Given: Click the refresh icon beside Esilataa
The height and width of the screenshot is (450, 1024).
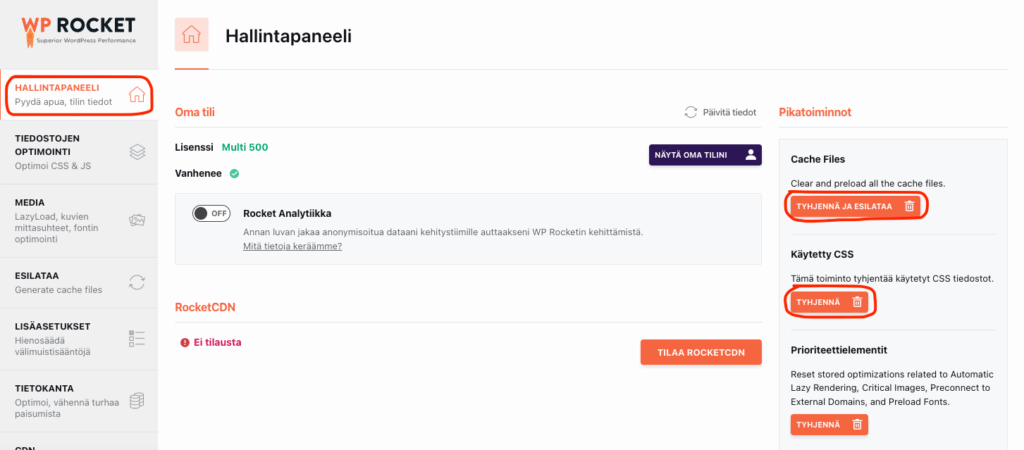Looking at the screenshot, I should 138,282.
